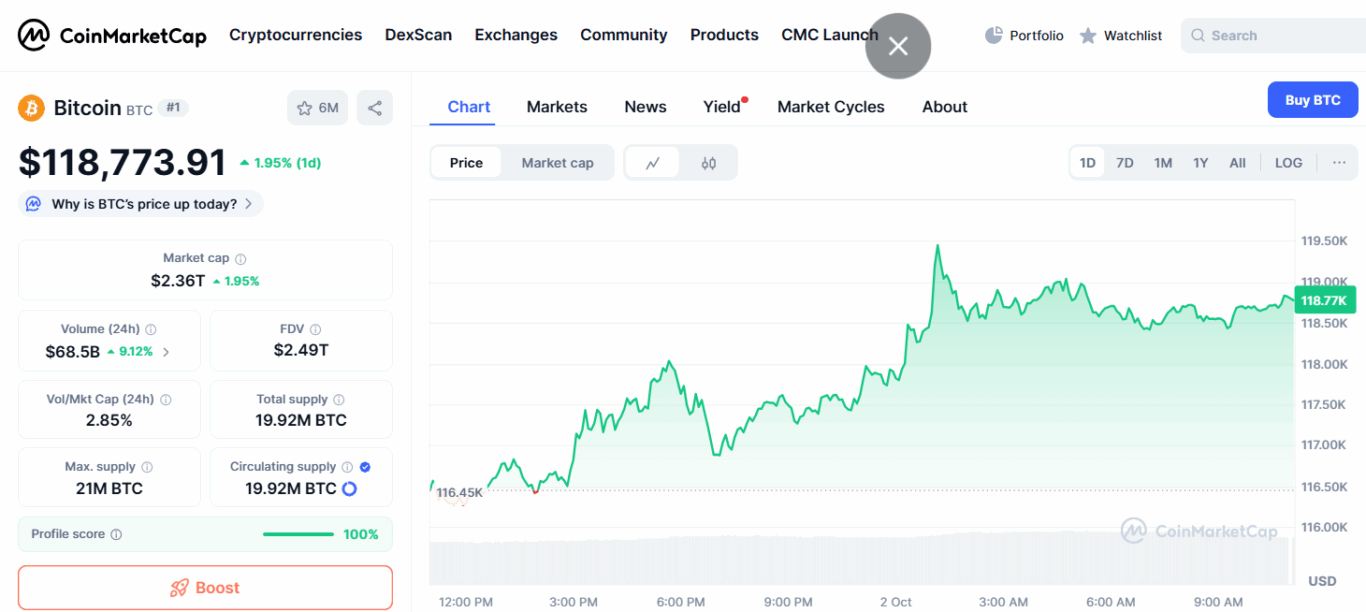Click the CoinMarketCap logo
The image size is (1366, 612).
(x=112, y=36)
